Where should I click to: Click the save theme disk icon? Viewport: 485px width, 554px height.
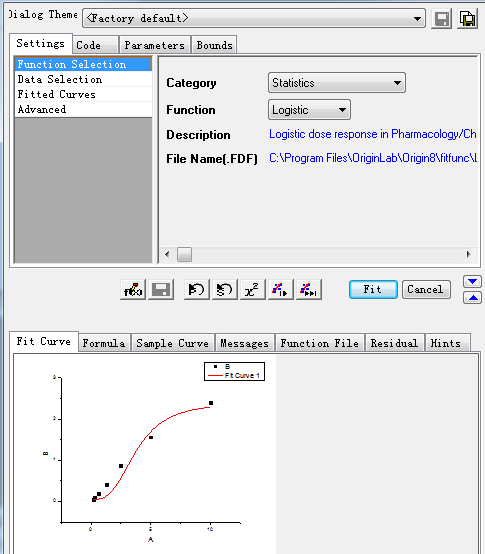pos(442,19)
